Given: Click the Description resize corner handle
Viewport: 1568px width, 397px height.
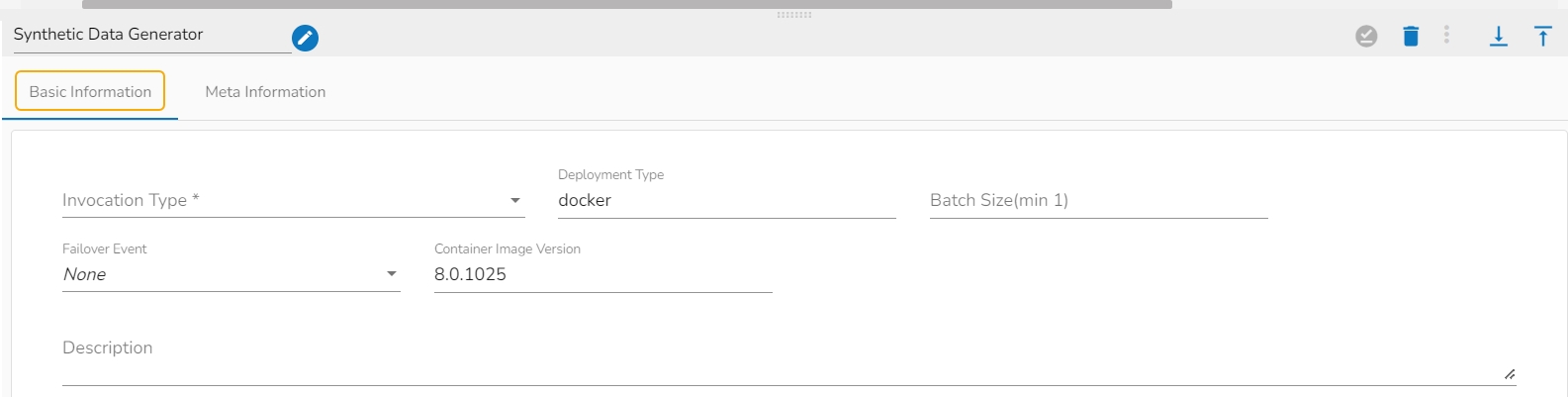Looking at the screenshot, I should (x=1510, y=374).
